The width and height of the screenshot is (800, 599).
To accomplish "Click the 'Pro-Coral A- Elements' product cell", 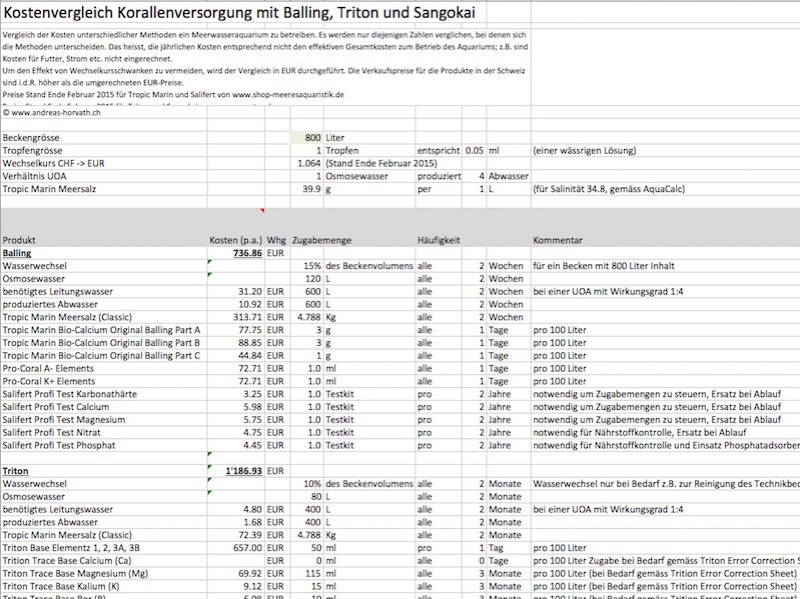I will (48, 368).
